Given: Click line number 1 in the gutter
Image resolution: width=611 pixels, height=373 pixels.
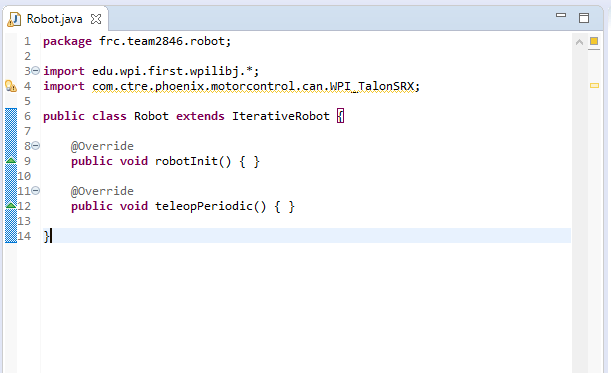Looking at the screenshot, I should point(27,41).
